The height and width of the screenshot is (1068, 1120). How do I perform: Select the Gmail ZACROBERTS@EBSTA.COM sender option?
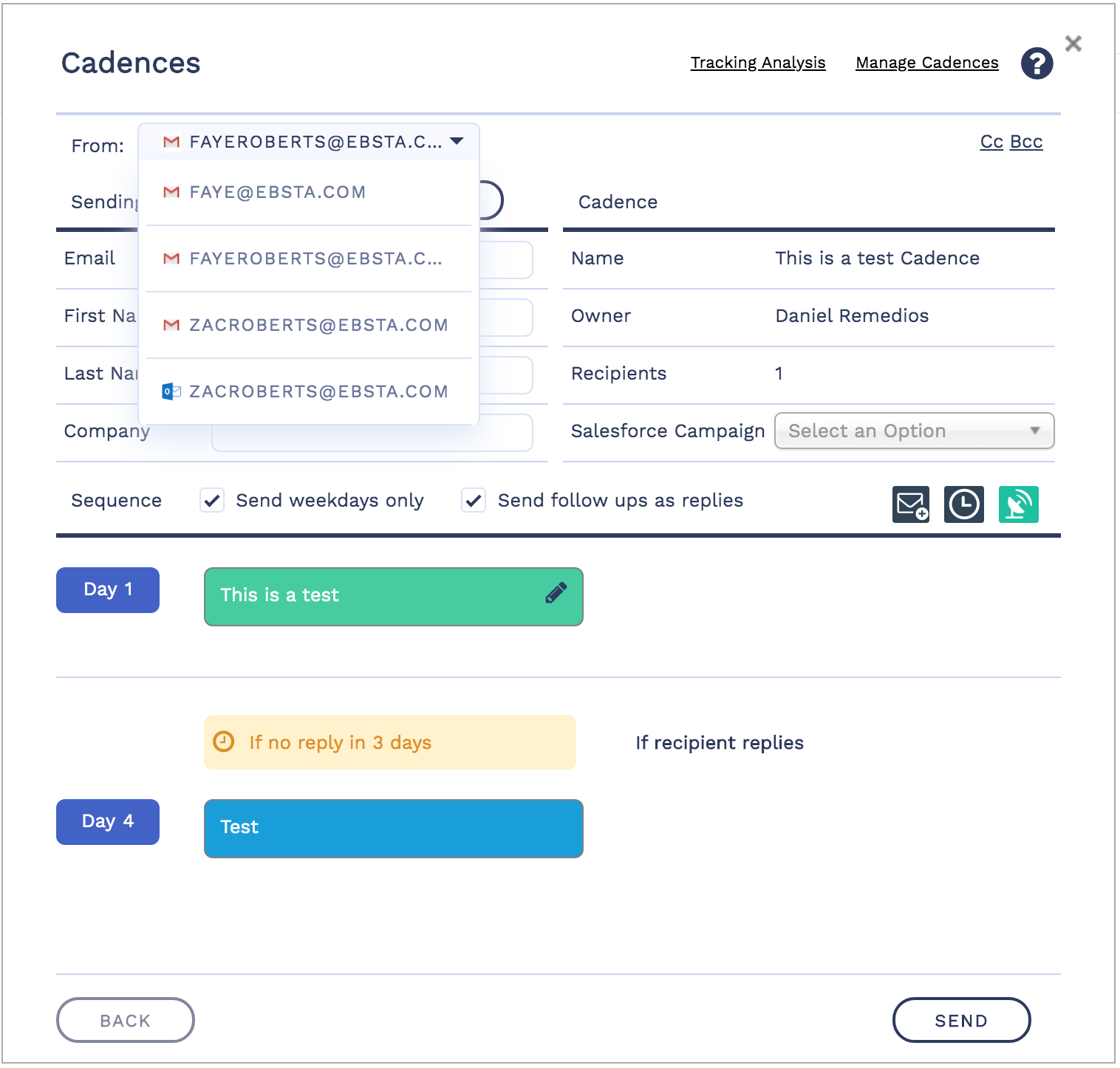(x=318, y=326)
